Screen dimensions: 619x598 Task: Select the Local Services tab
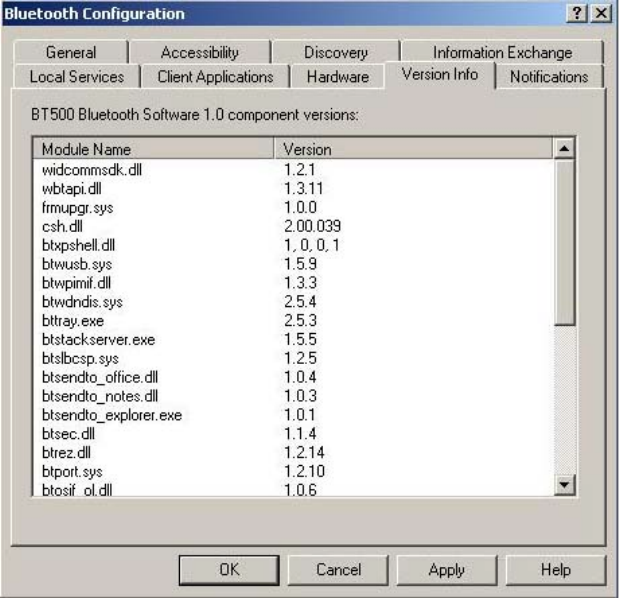tap(77, 77)
